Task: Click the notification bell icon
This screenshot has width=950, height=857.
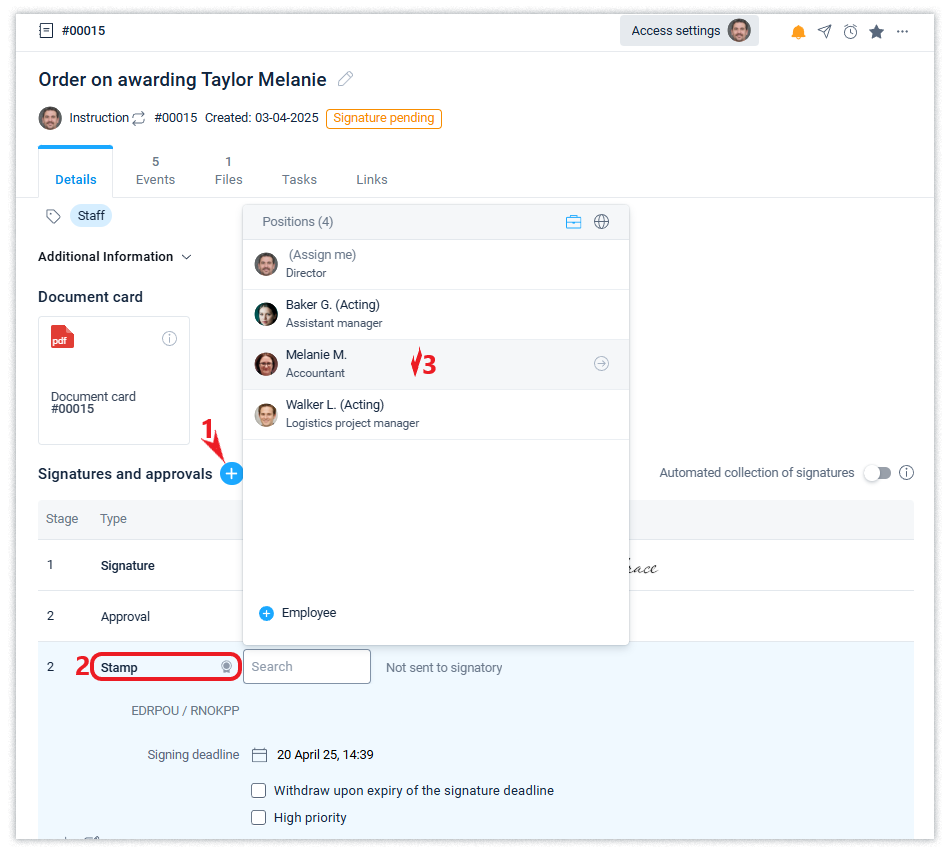Action: [x=798, y=32]
